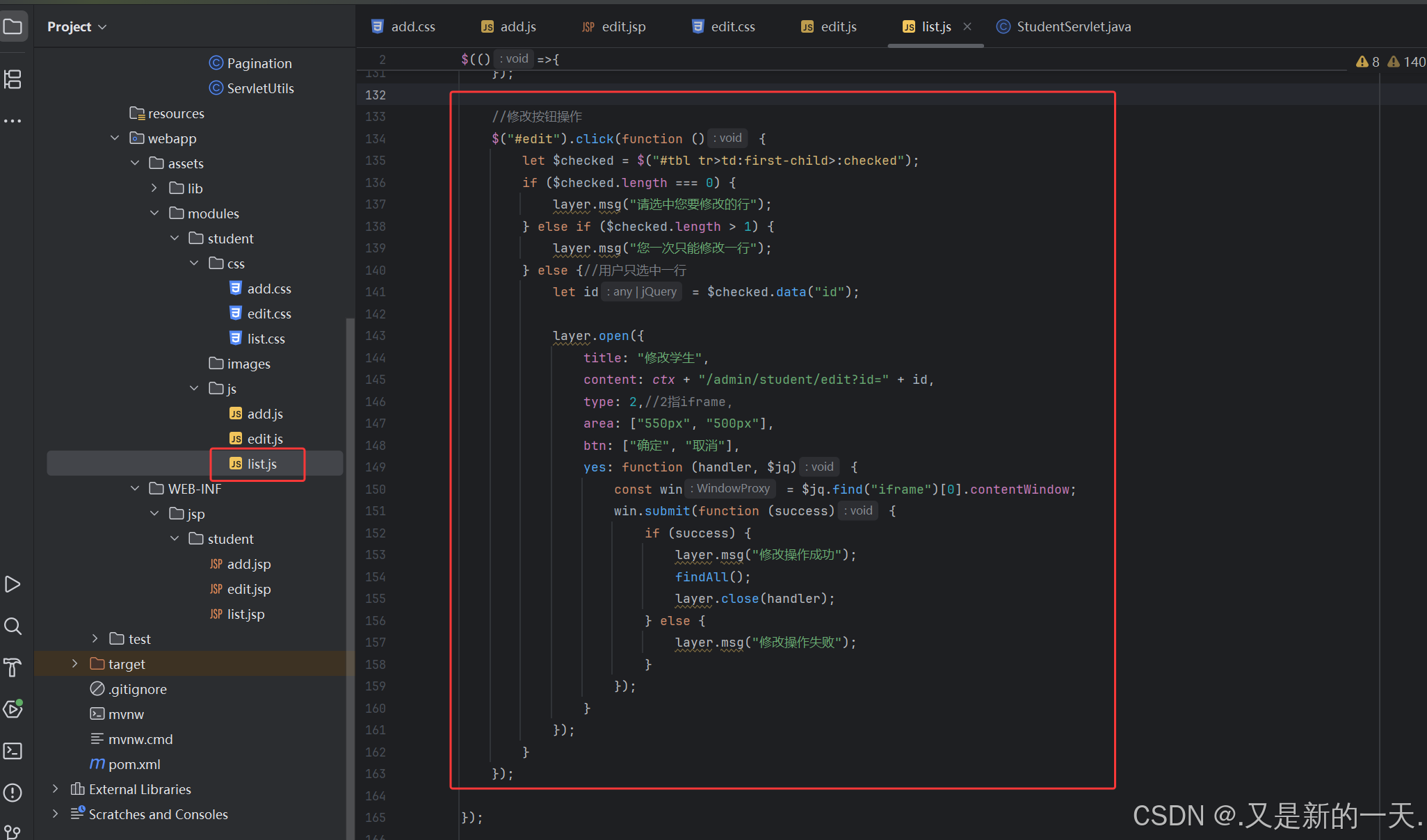The width and height of the screenshot is (1427, 840).
Task: Click the WindowProxy type hint on line 150
Action: 730,489
